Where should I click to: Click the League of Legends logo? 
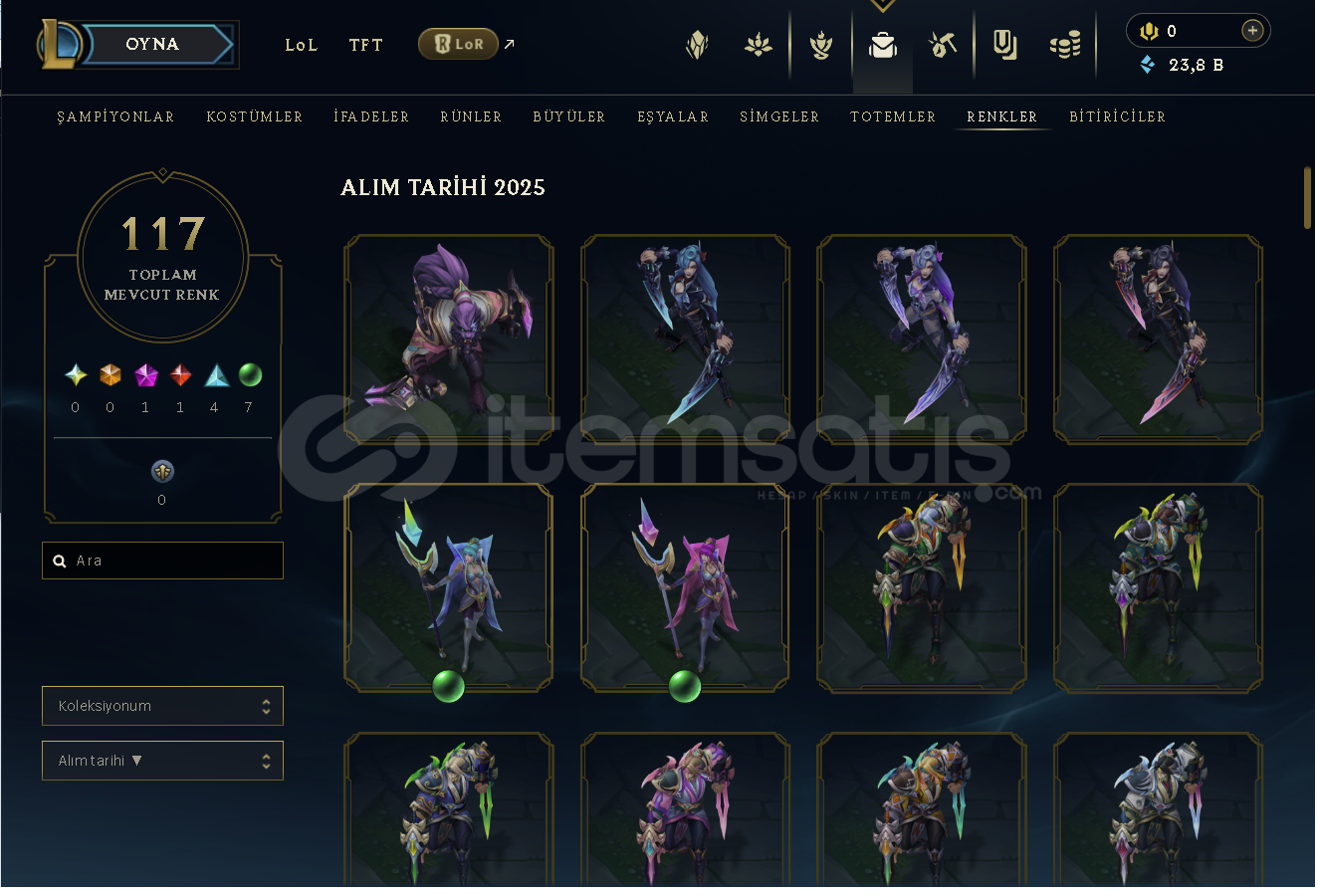59,45
